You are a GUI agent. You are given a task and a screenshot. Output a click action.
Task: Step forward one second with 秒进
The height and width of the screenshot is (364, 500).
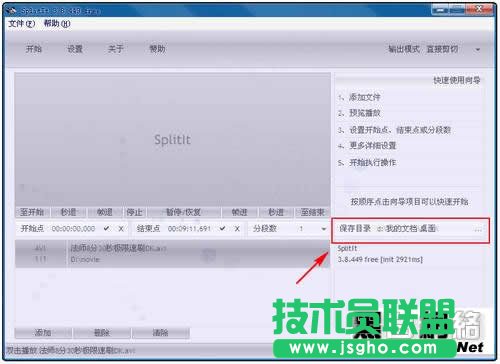276,212
